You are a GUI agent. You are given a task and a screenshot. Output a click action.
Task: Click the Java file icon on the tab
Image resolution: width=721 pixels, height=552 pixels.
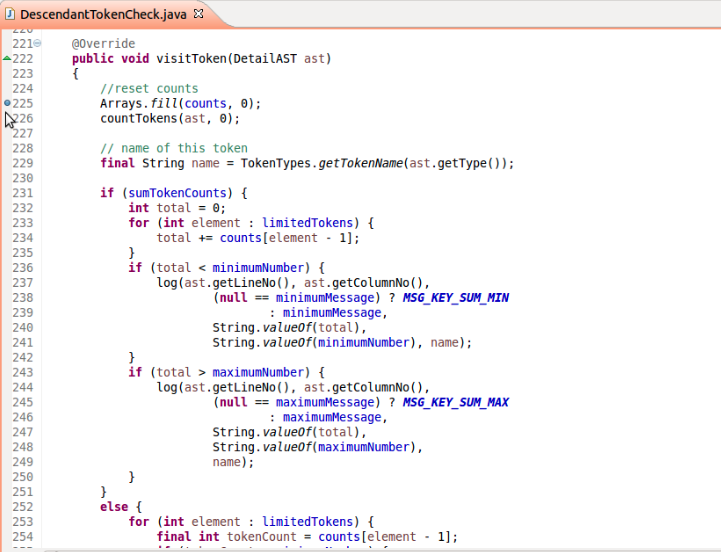(x=11, y=15)
